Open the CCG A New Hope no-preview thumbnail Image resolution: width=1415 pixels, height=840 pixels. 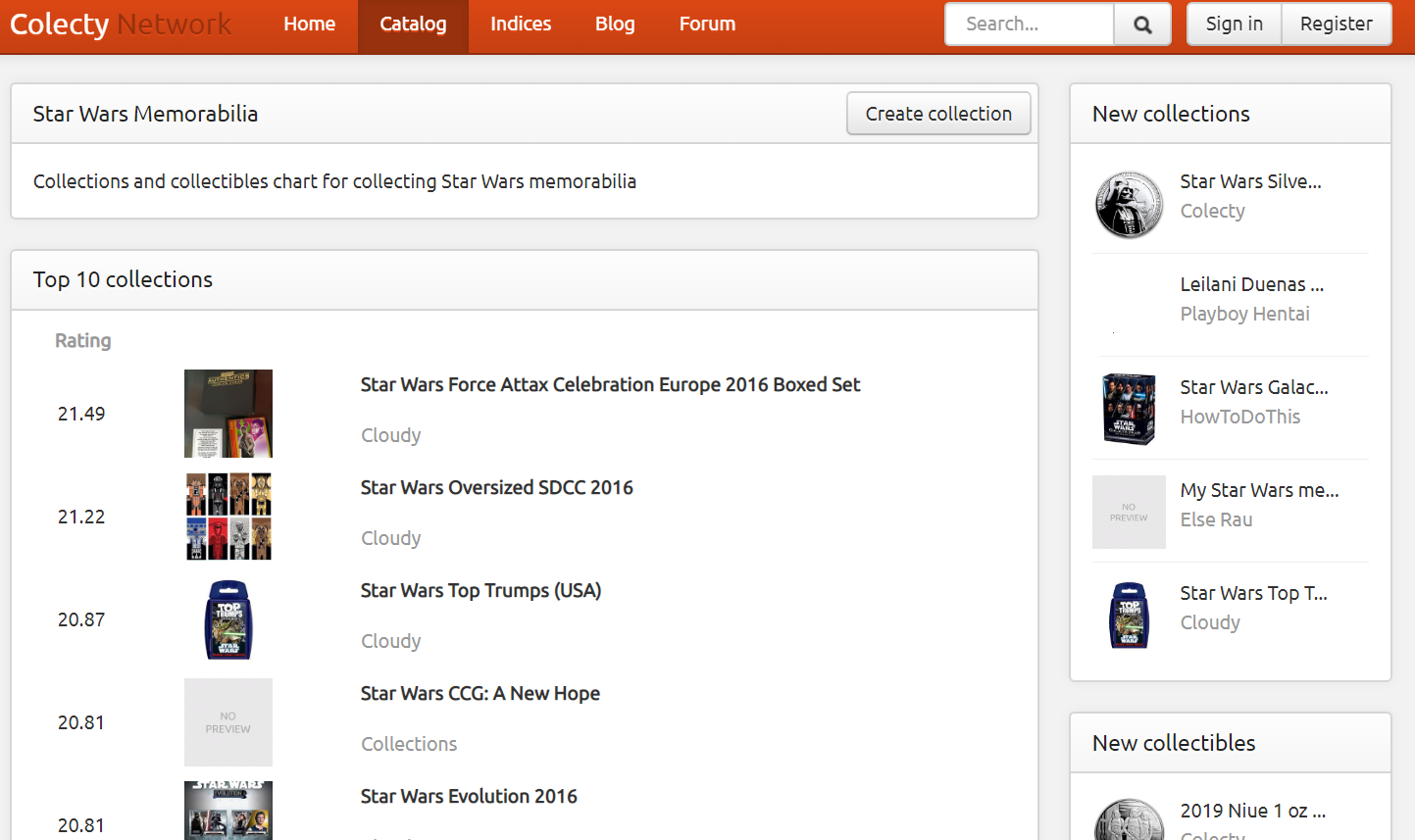point(228,722)
